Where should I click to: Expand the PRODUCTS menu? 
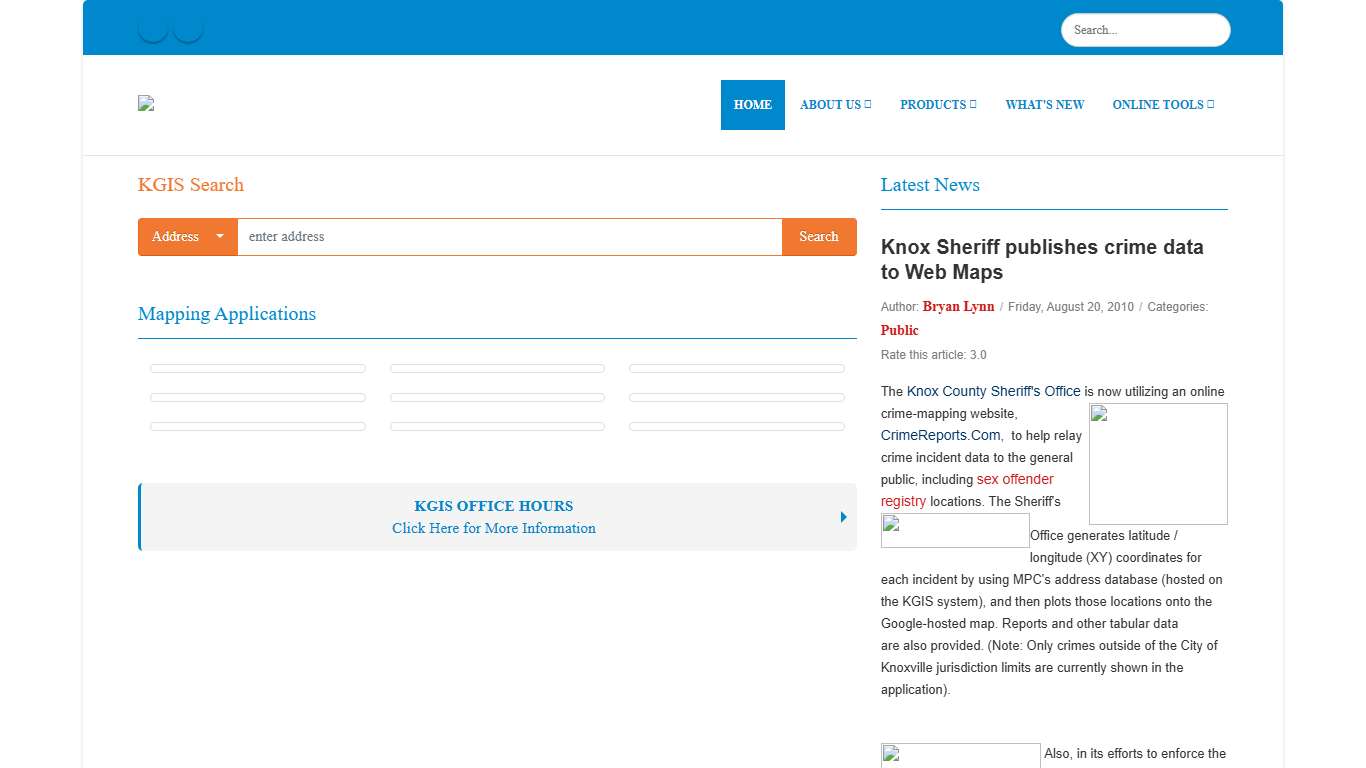coord(937,104)
